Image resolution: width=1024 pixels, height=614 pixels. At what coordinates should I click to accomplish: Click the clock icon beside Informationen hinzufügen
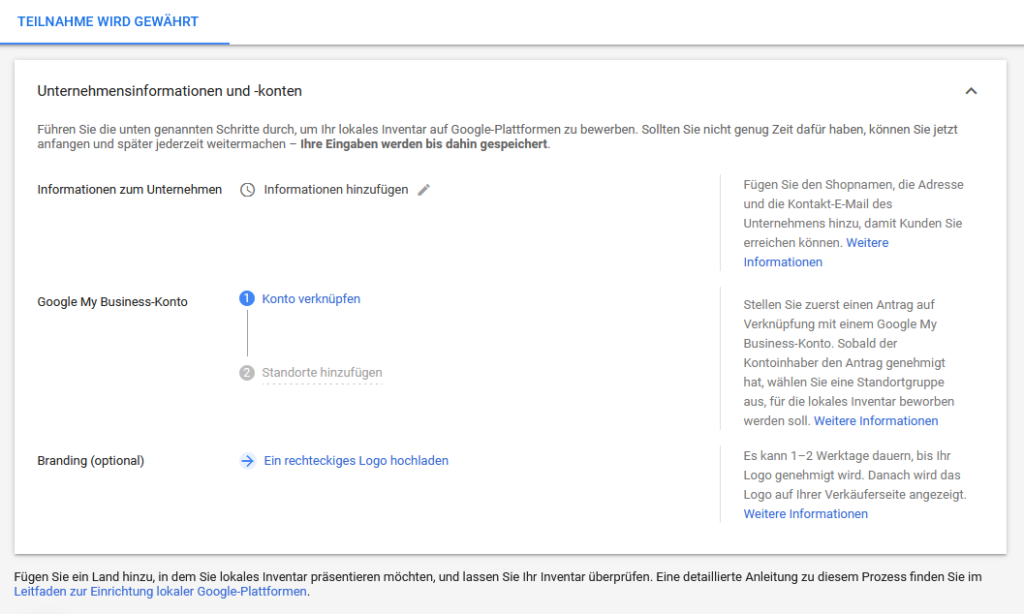247,190
